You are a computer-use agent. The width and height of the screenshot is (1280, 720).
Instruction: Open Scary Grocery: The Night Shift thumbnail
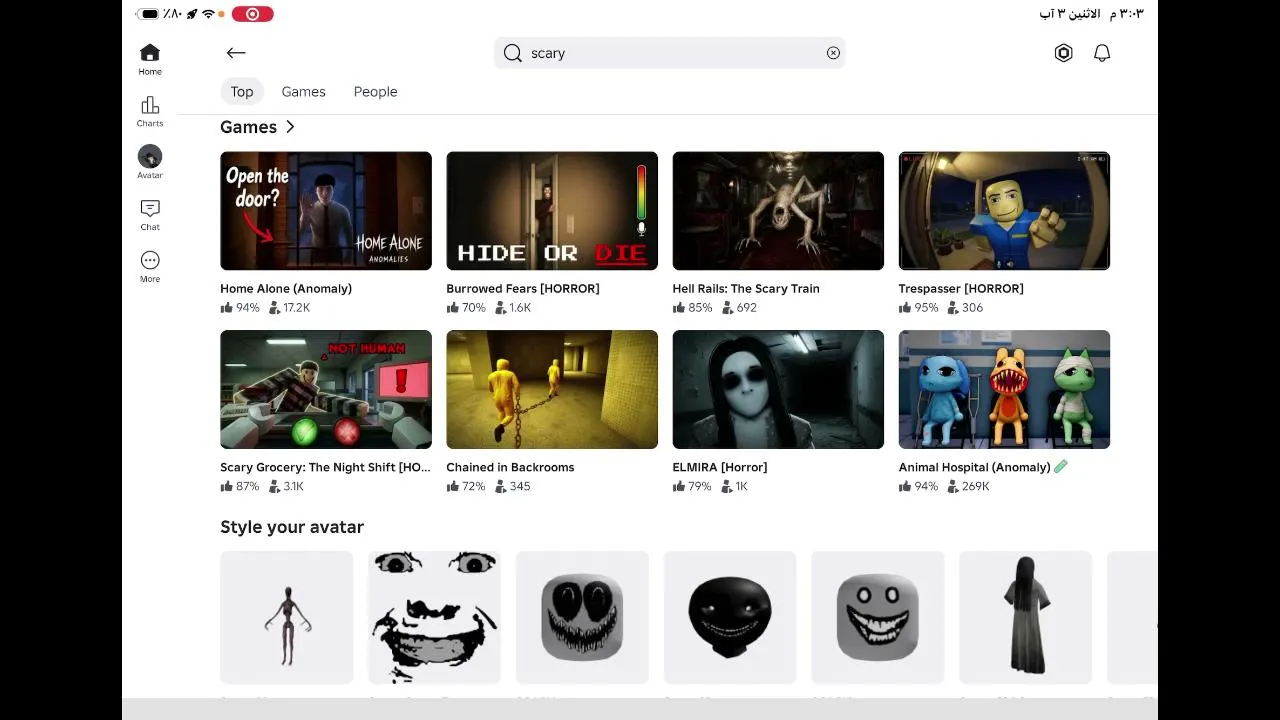(326, 390)
